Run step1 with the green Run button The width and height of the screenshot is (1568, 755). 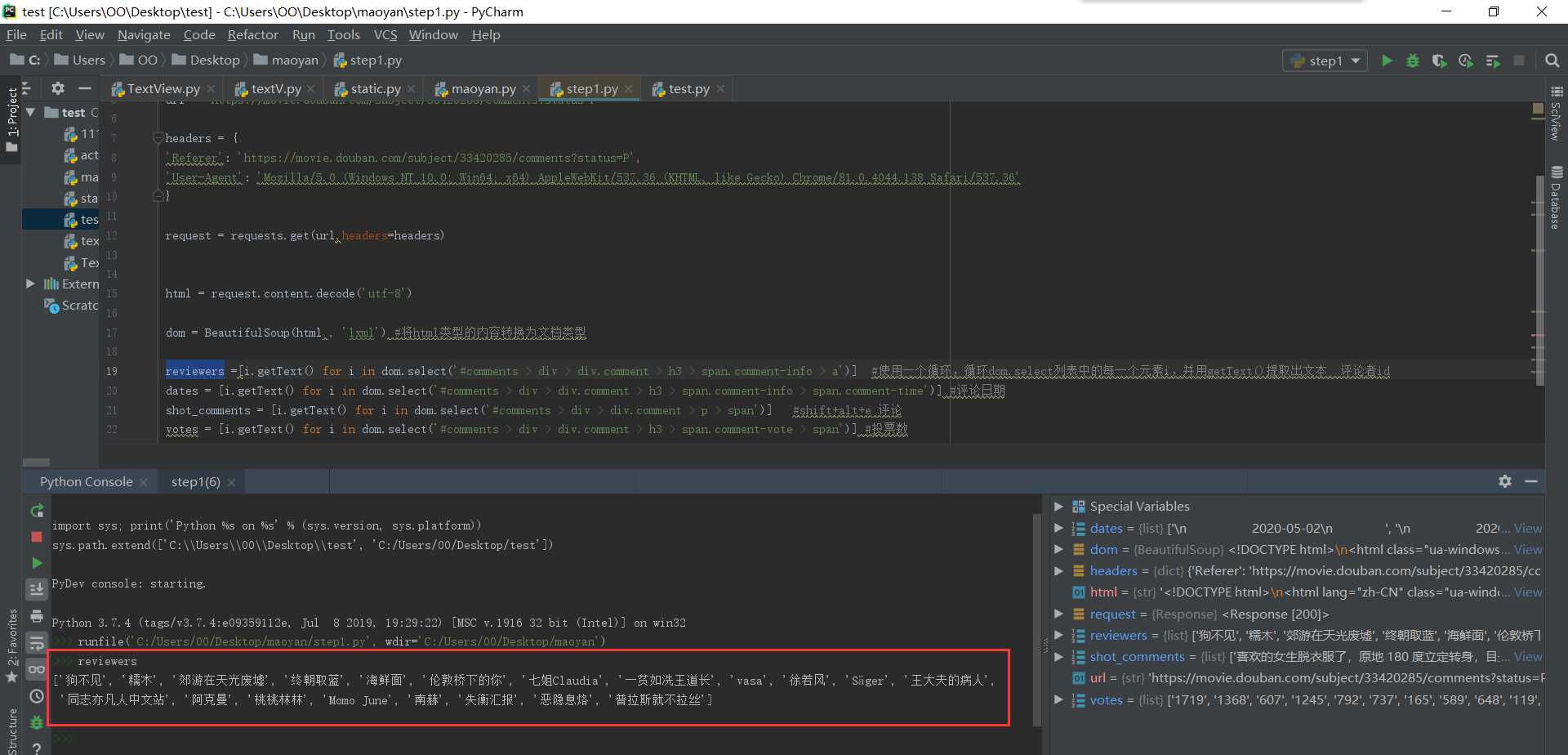click(x=1387, y=60)
